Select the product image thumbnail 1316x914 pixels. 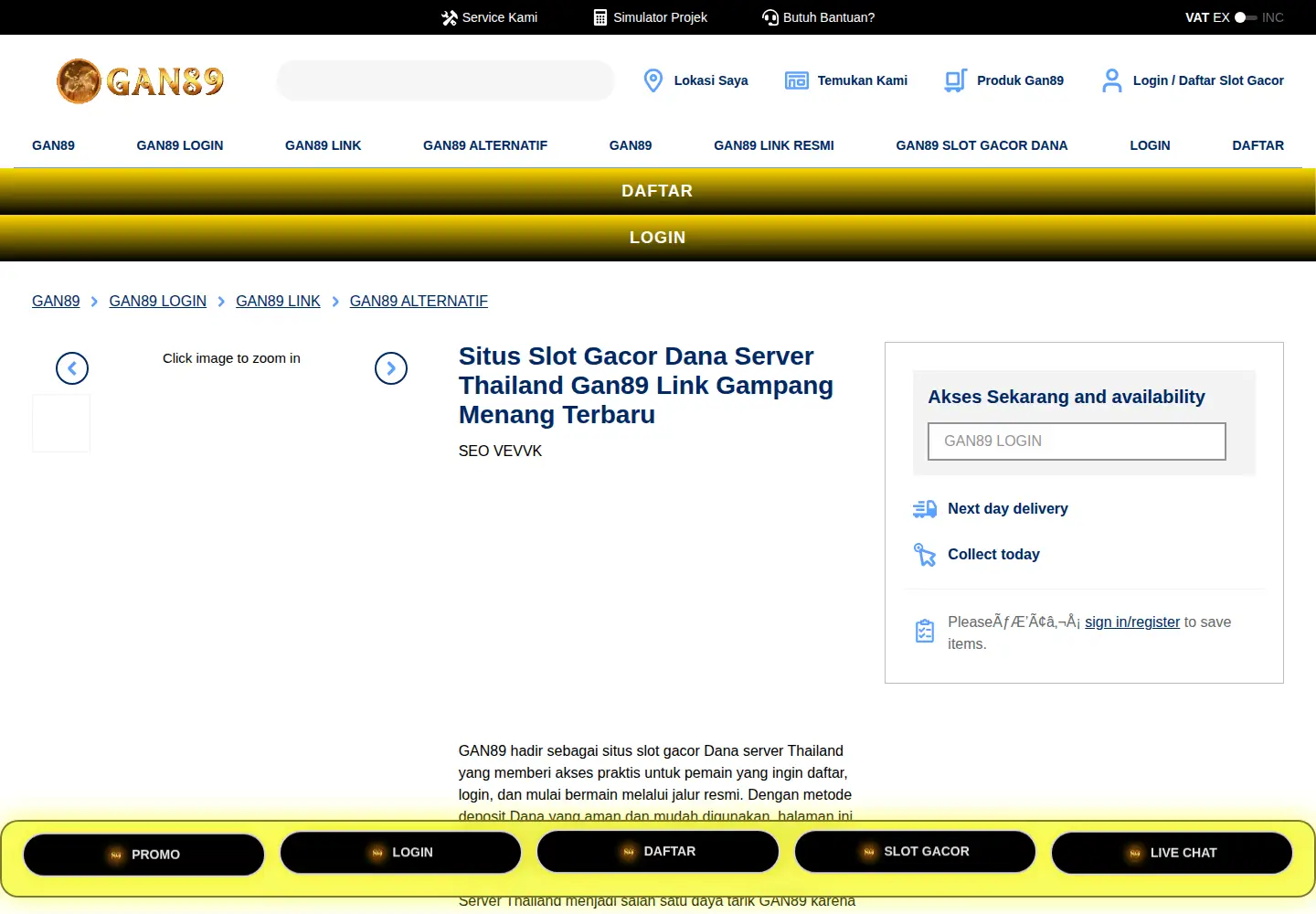click(x=61, y=423)
